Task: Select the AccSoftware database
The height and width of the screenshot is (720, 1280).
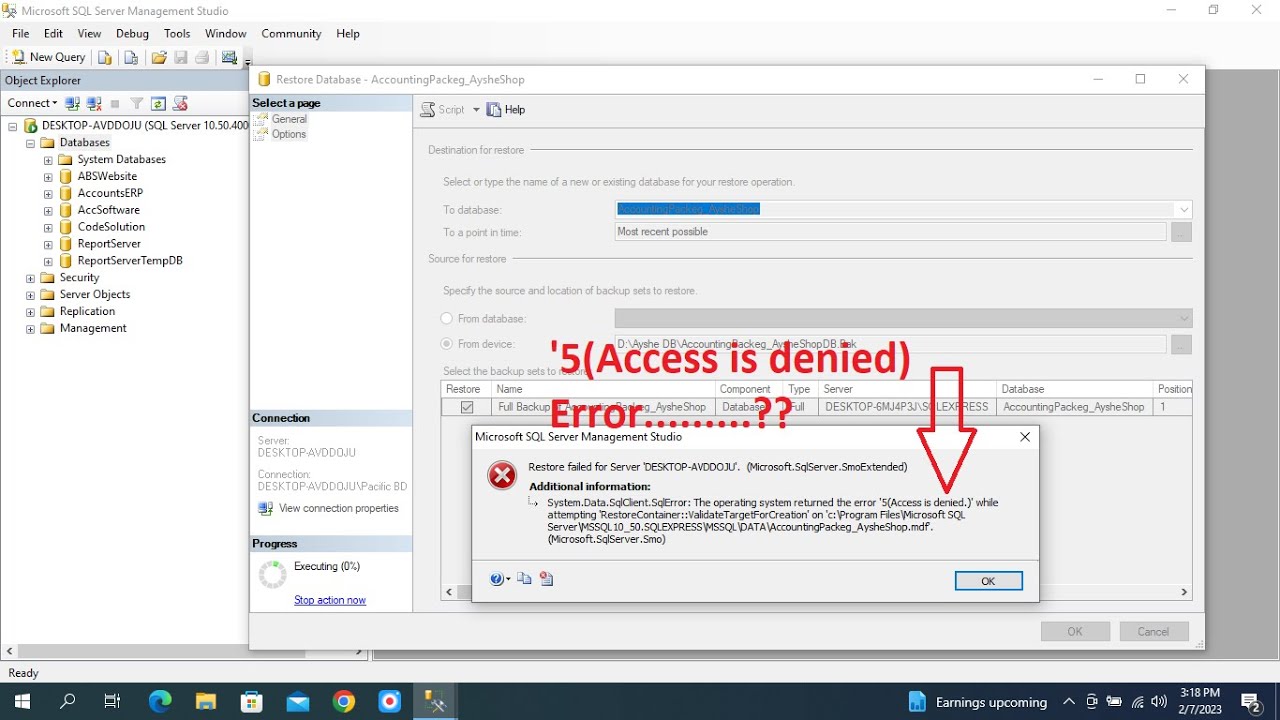Action: click(108, 210)
